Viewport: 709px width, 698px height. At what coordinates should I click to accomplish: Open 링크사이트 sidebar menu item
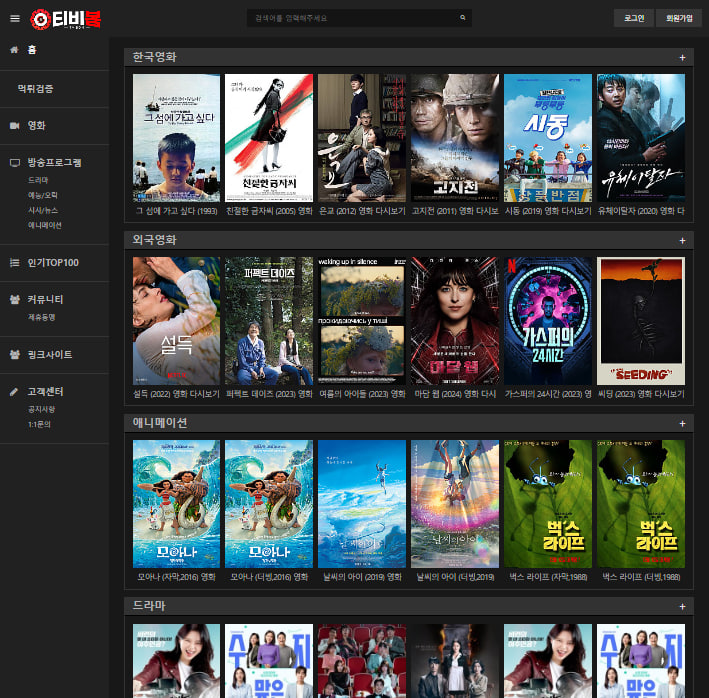point(50,354)
